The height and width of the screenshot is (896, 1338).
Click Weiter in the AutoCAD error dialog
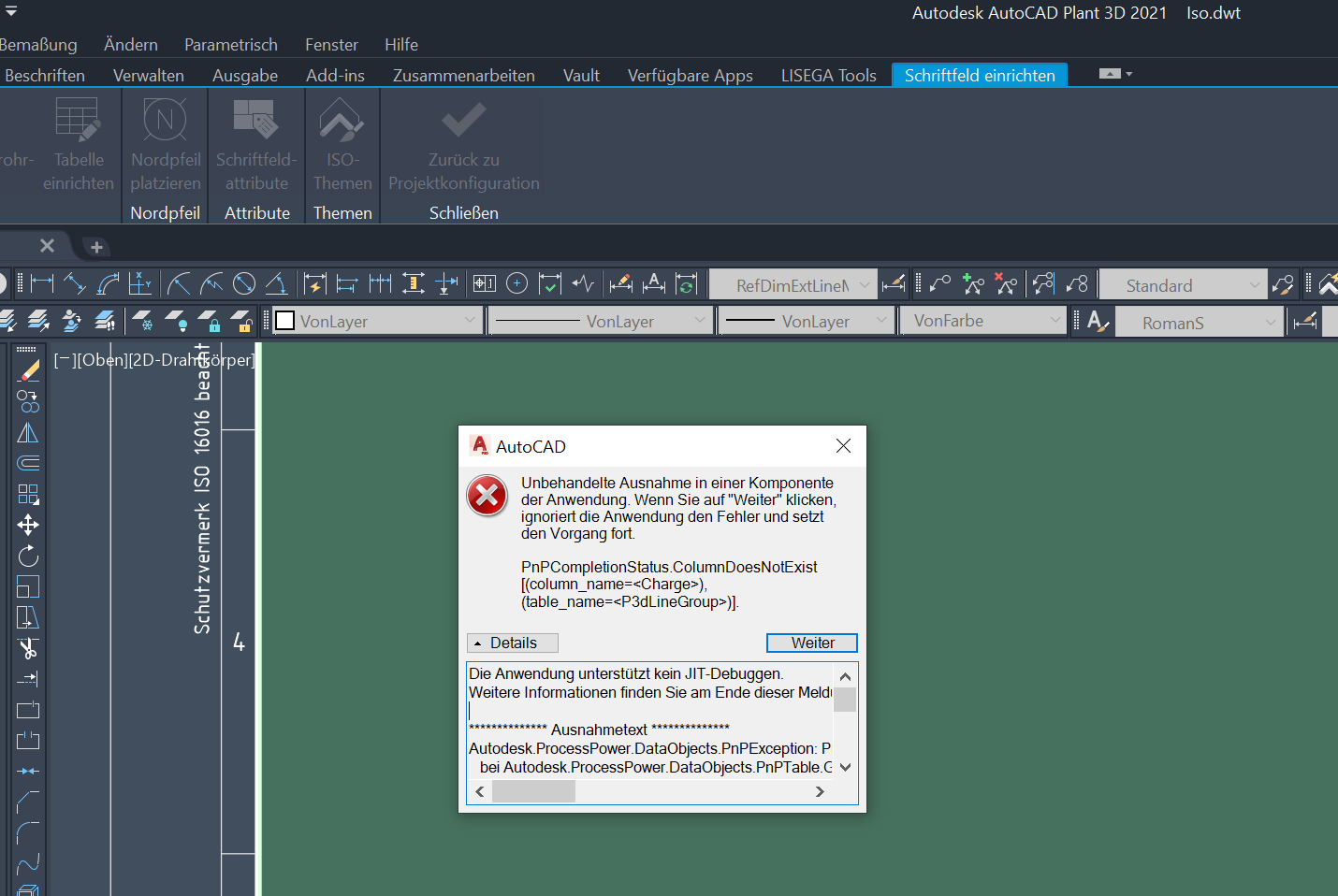pyautogui.click(x=812, y=643)
